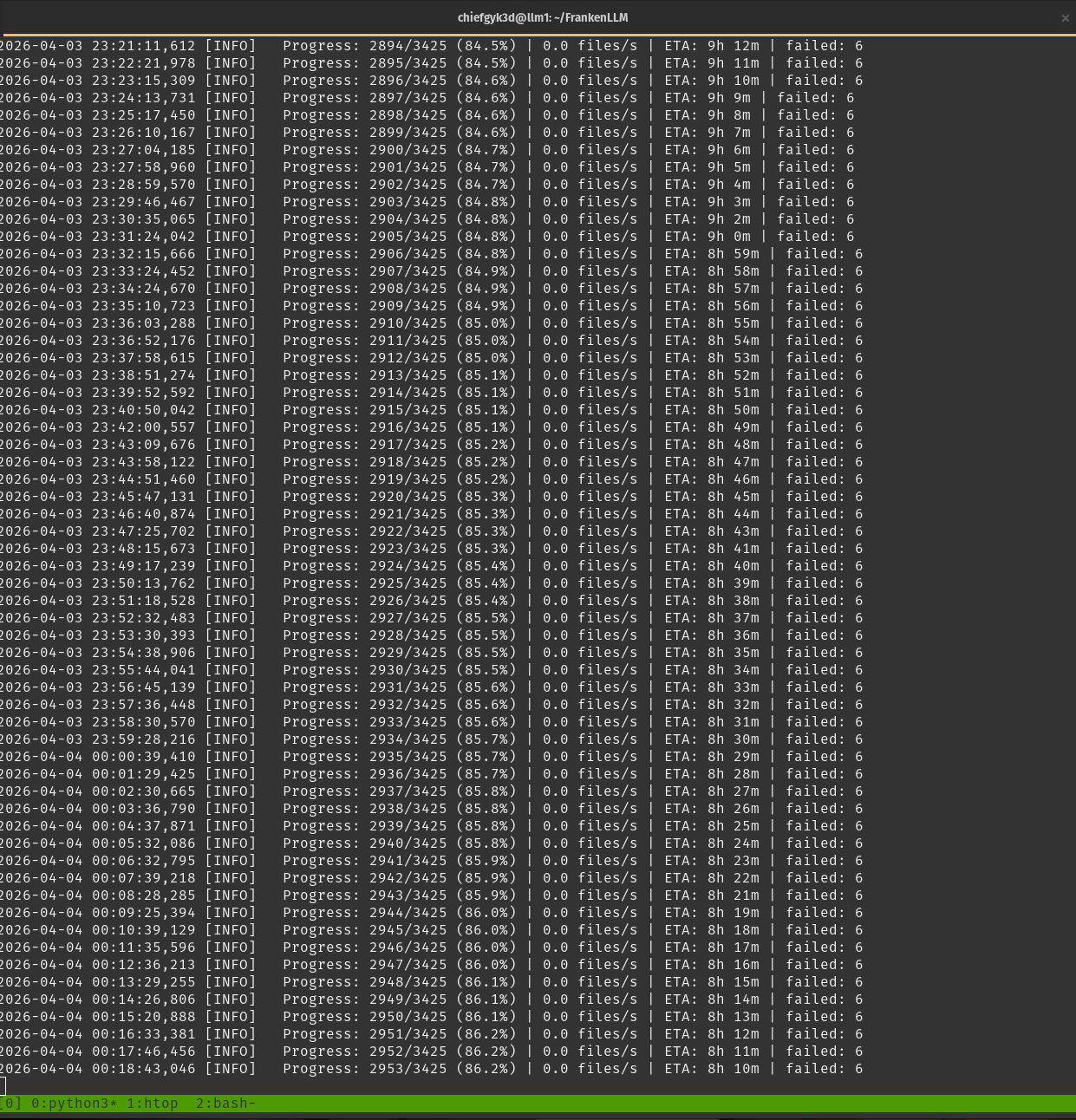Switch to tmux window 0:python3*
Screen dimensions: 1076x1120
pos(75,1104)
